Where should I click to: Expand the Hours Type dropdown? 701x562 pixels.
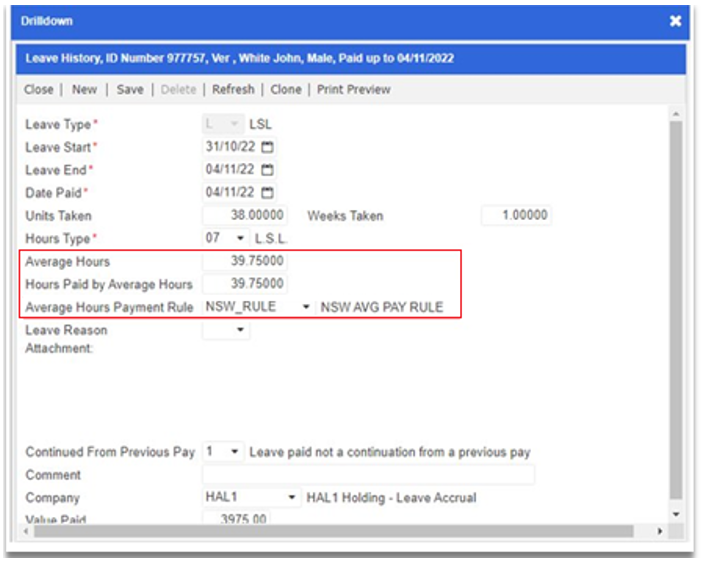pos(240,238)
